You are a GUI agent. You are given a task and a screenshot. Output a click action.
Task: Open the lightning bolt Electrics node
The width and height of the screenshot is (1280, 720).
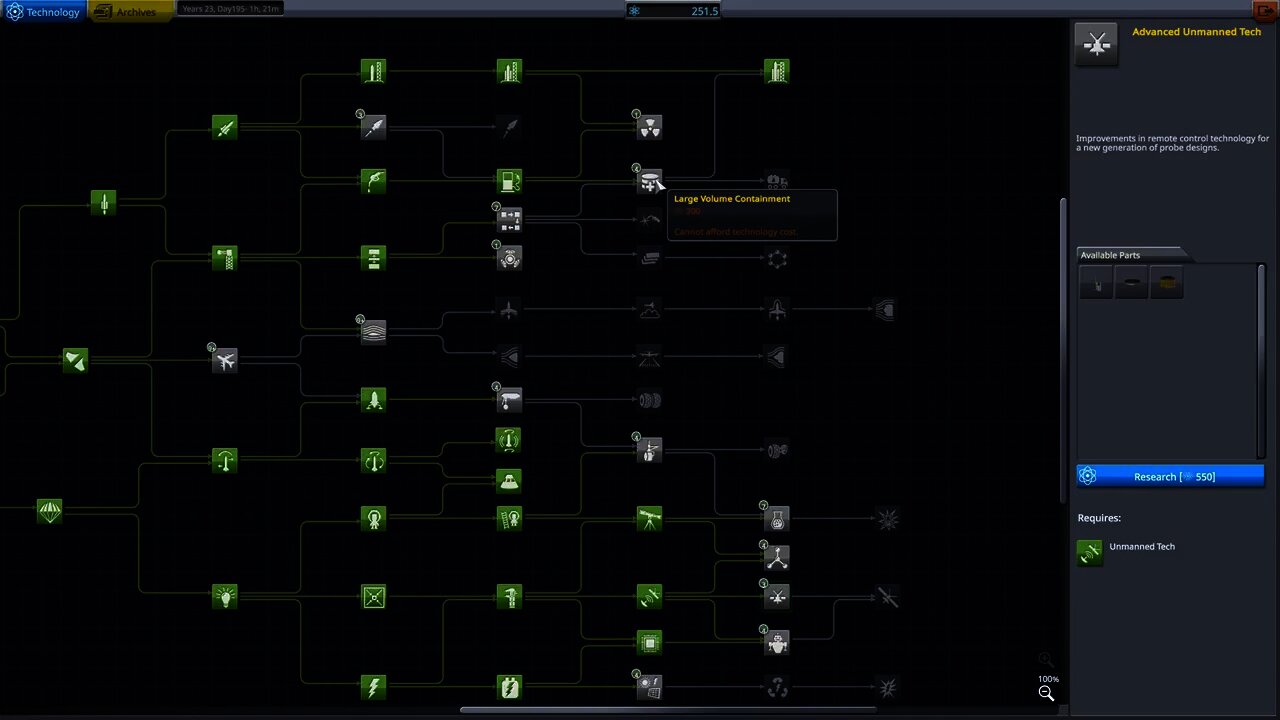[373, 687]
